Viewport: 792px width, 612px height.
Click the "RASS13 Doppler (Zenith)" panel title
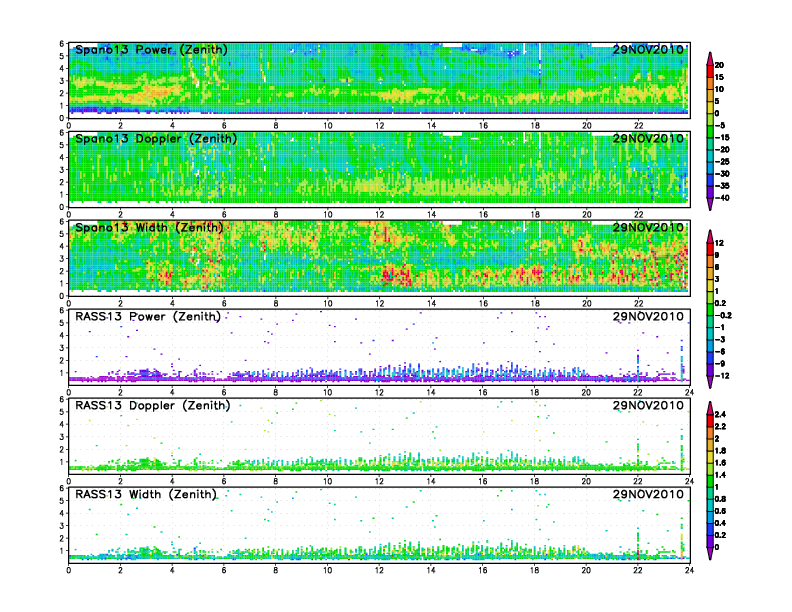point(153,405)
